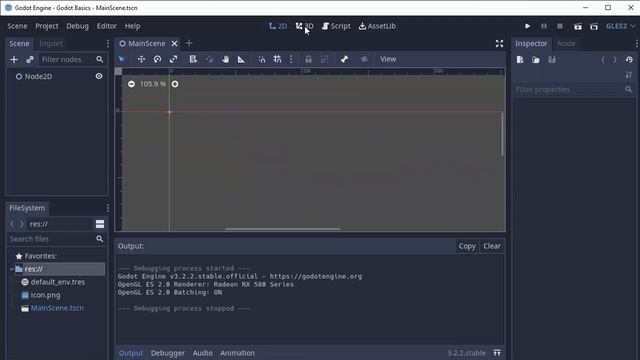Activate Move Mode tool
Image resolution: width=640 pixels, height=360 pixels.
[141, 59]
